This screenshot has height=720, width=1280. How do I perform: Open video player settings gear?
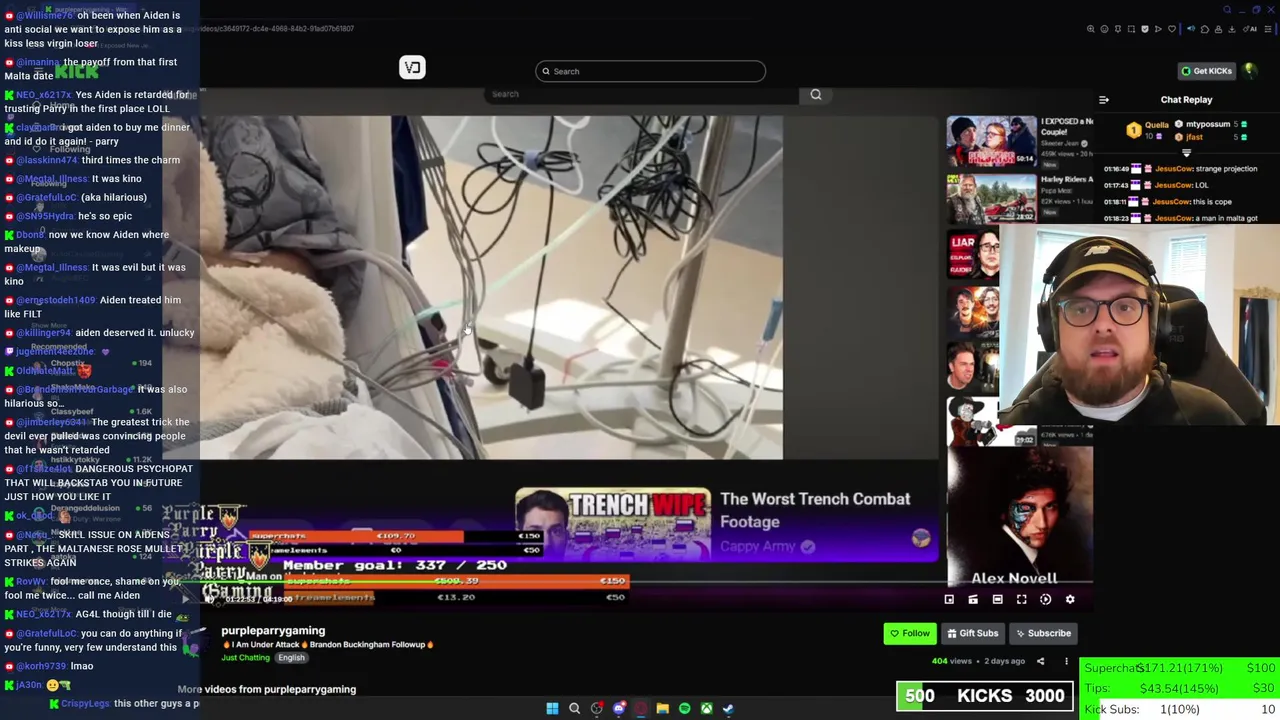click(1070, 599)
